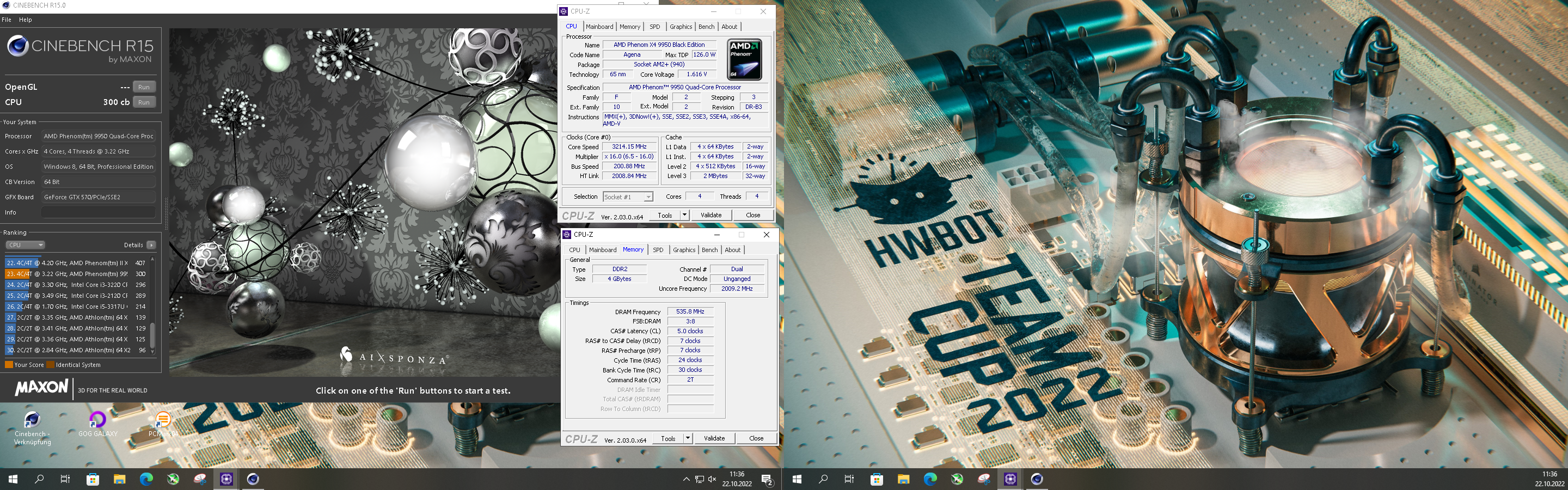
Task: Switch to CPU tab in memory-timings CPU-Z window
Action: 574,250
